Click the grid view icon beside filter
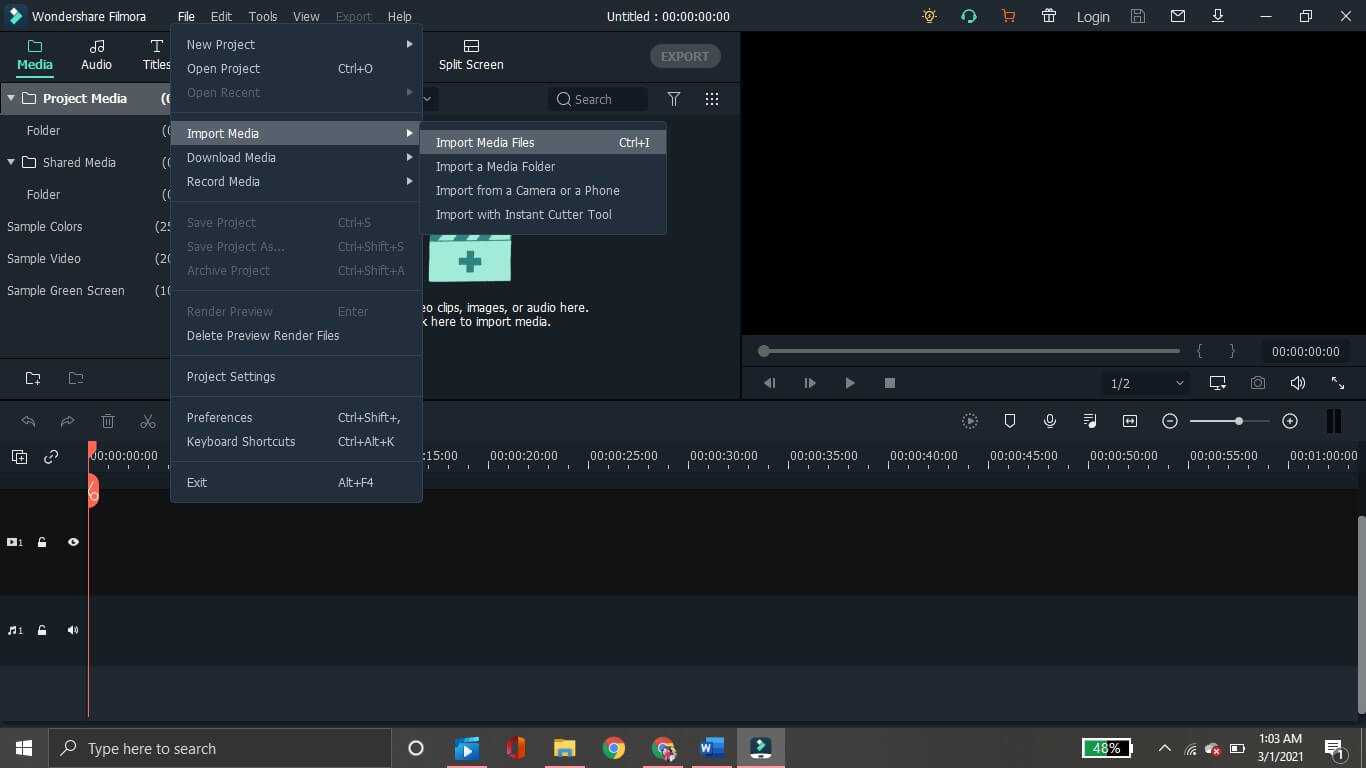This screenshot has height=768, width=1366. click(x=712, y=99)
